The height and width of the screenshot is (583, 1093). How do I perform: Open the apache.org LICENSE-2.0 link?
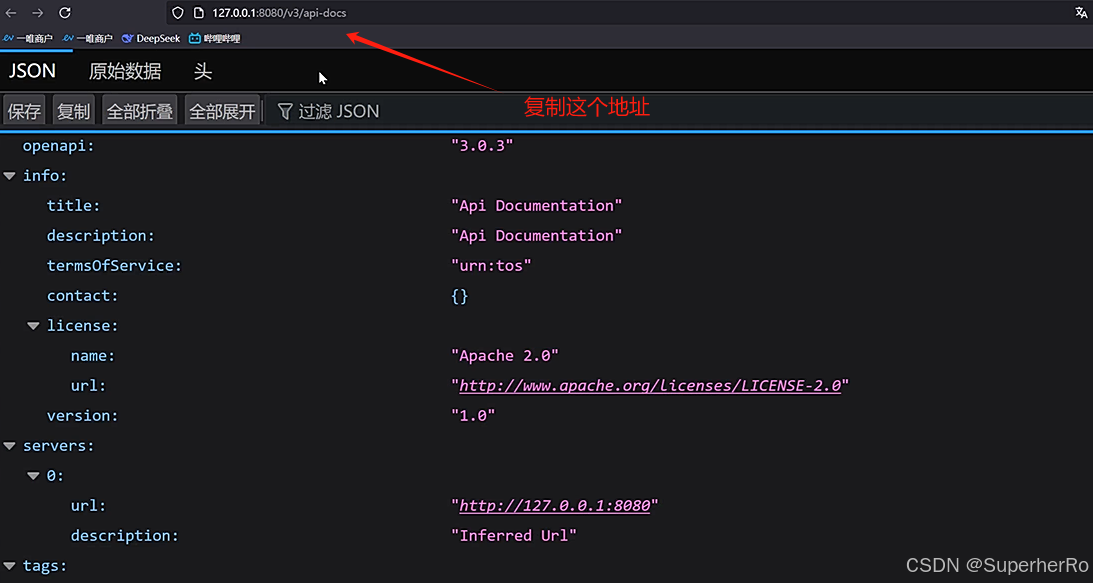coord(650,386)
